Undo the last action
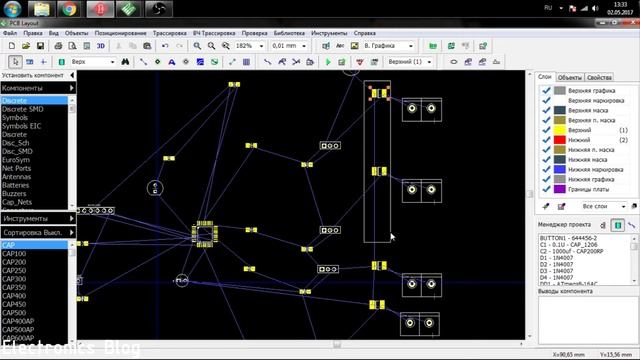This screenshot has height=360, width=640. tap(165, 46)
